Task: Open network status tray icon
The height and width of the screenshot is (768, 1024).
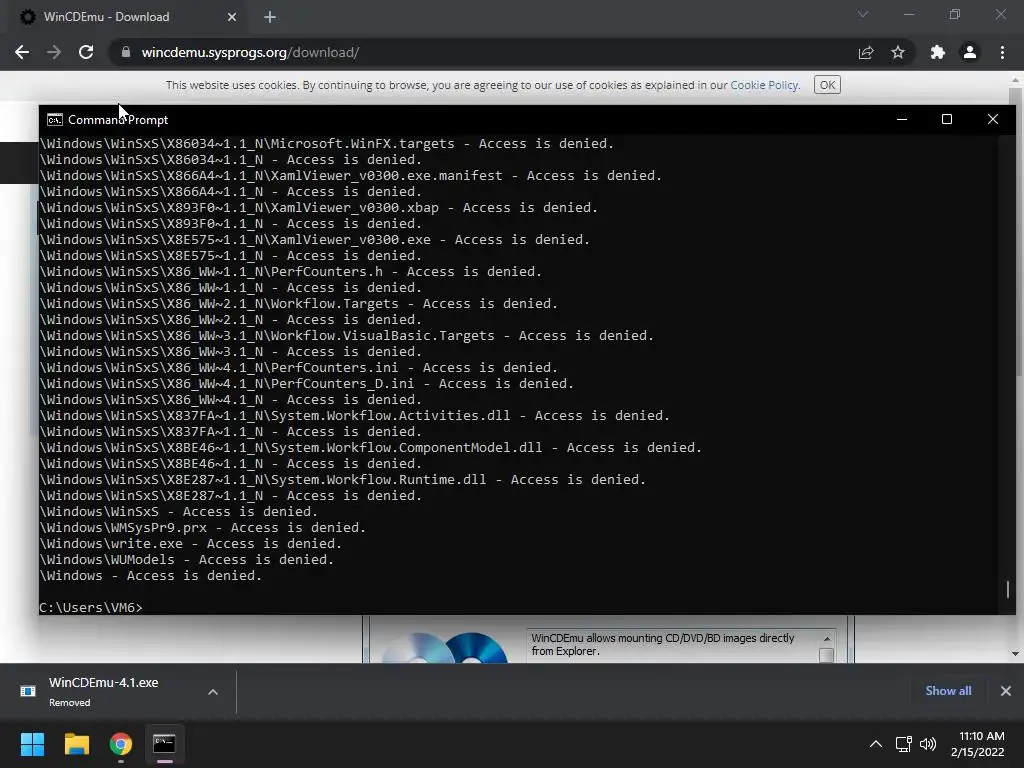Action: [x=904, y=744]
